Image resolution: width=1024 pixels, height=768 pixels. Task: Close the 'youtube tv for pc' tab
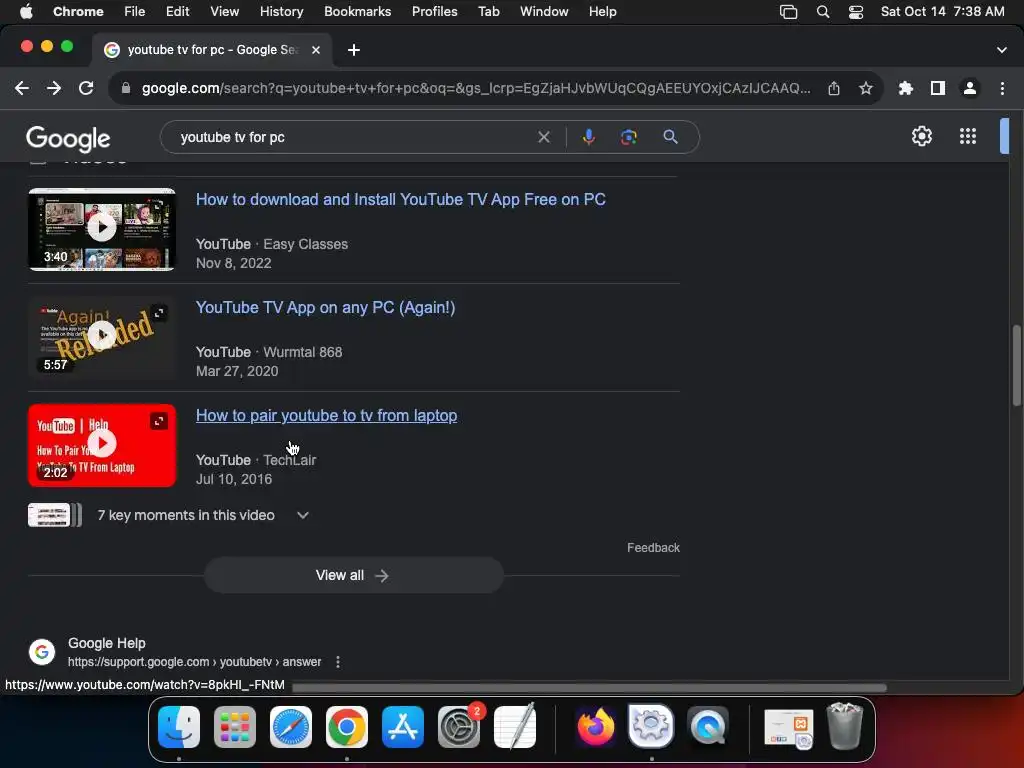coord(316,50)
